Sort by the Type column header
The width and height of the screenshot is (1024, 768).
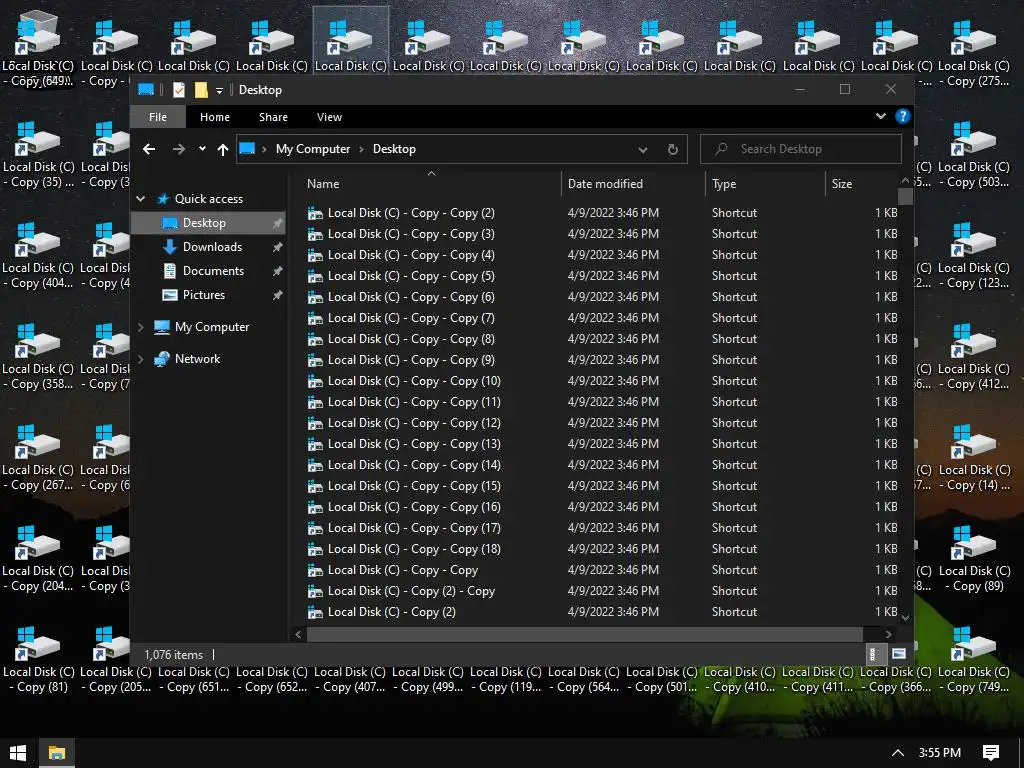765,184
